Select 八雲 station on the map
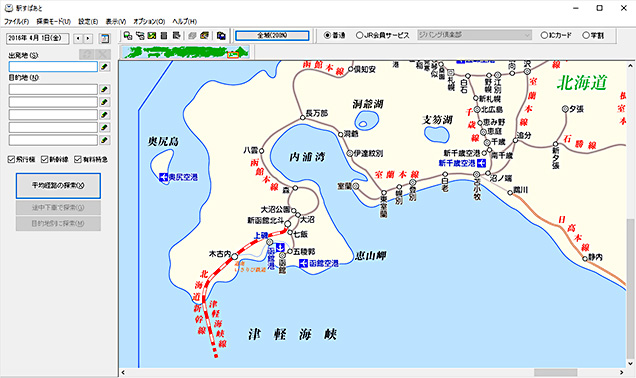 (x=262, y=151)
